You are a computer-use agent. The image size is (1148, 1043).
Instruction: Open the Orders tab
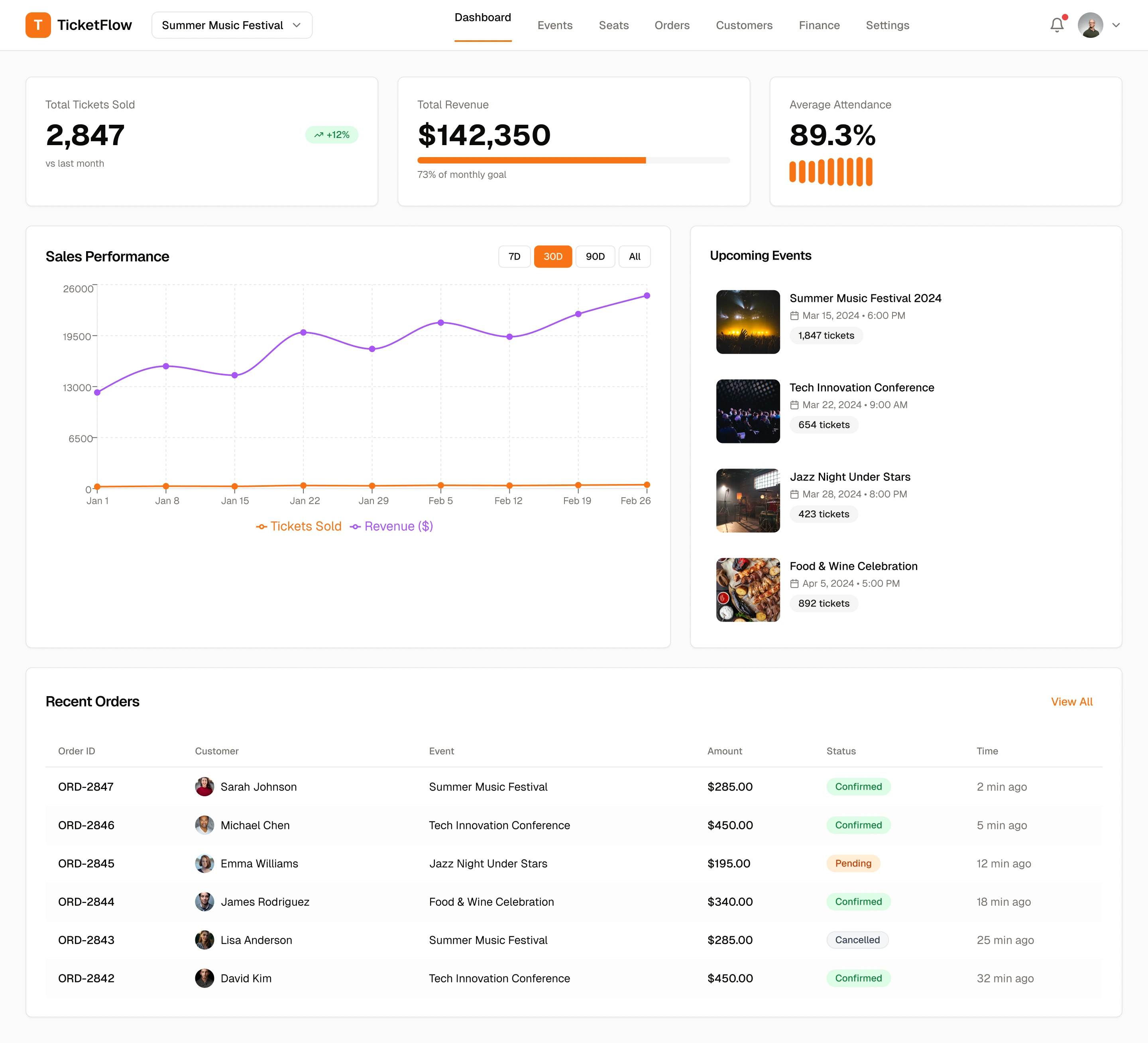click(x=672, y=25)
